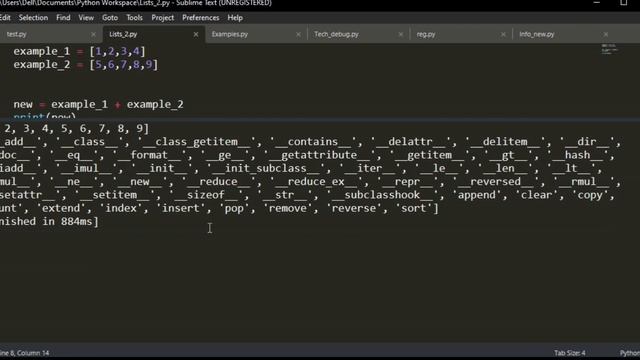Click the Column 14 status text
Screen dimensions: 640x360
33,353
